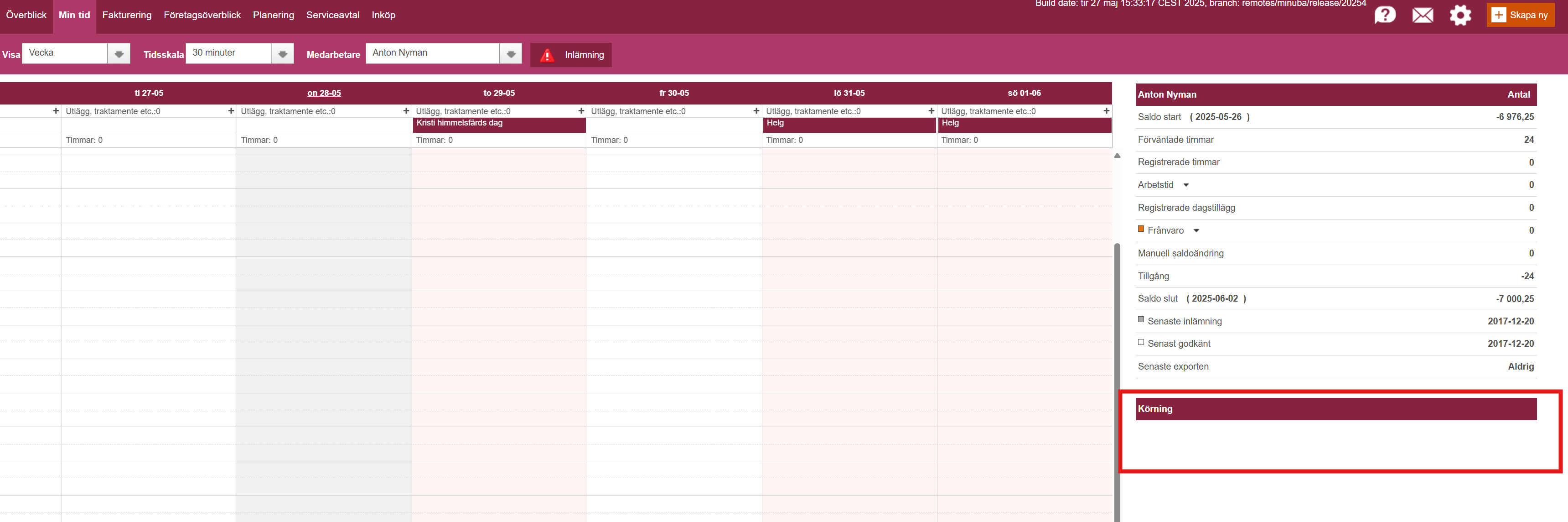This screenshot has height=522, width=1568.
Task: Click the white Senast godkänt swatch
Action: tap(1141, 342)
